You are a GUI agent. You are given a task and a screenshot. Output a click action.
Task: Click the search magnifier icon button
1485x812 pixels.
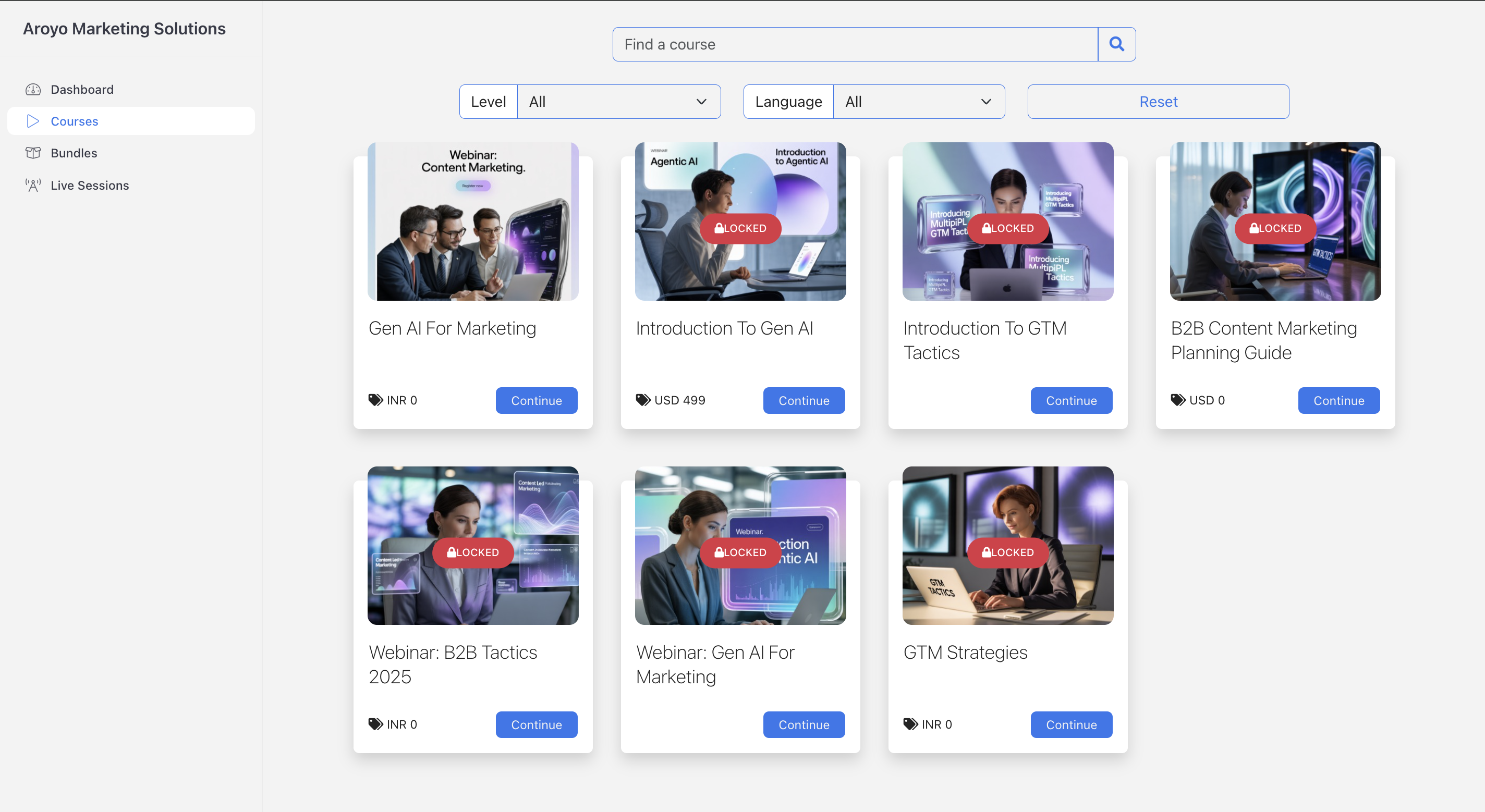point(1116,44)
